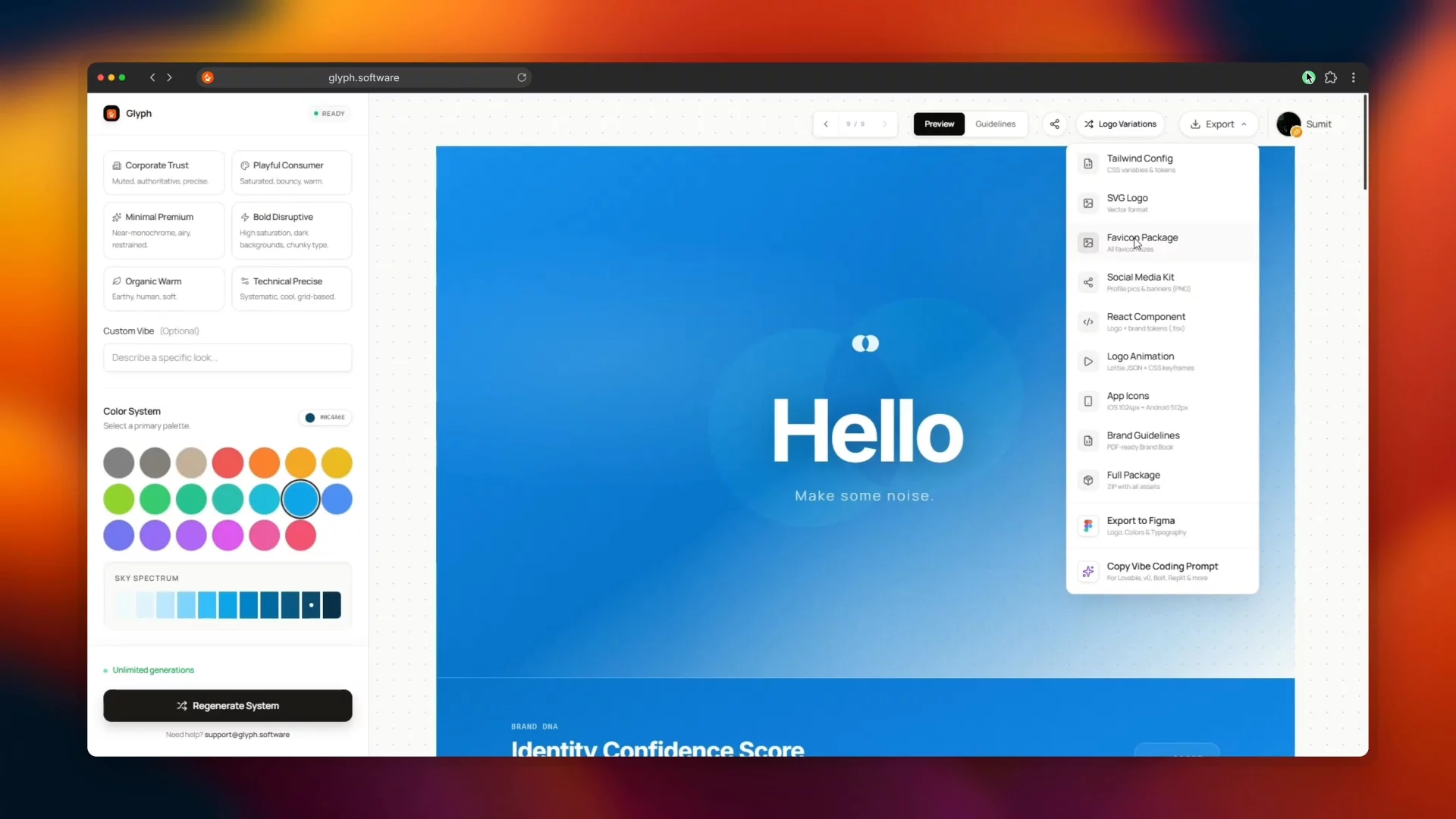
Task: Choose Social Media Kit export option
Action: 1163,283
